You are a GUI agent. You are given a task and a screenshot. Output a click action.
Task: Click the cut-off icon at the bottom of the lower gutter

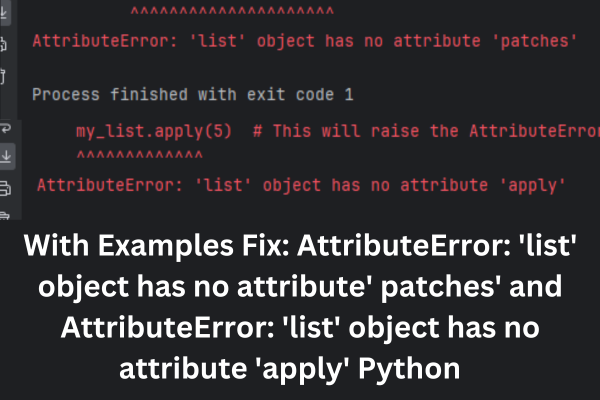(5, 216)
